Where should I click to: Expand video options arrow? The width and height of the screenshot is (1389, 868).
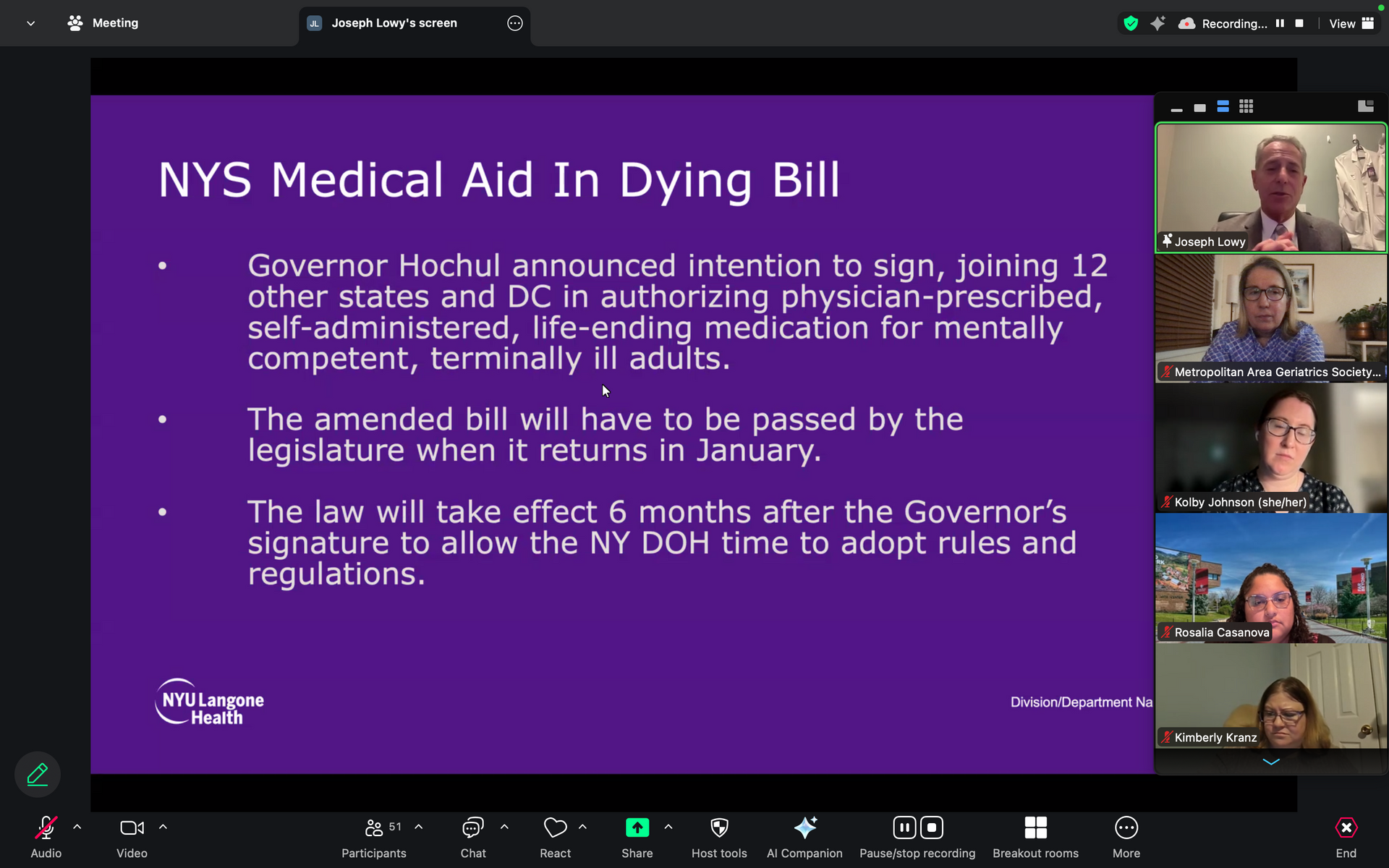163,827
